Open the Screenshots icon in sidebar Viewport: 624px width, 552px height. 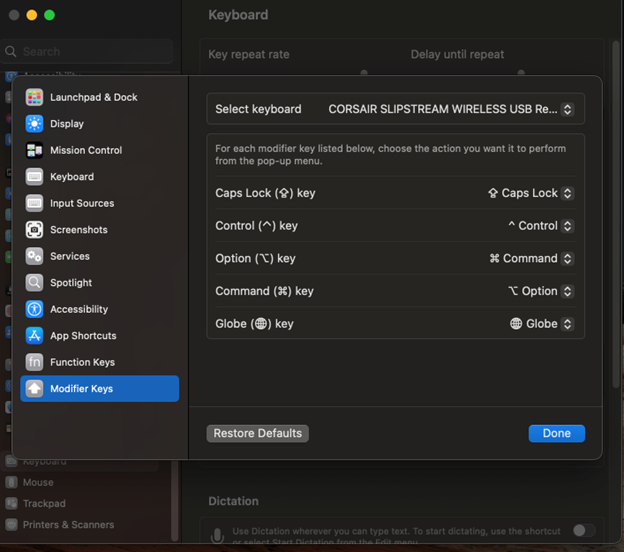pyautogui.click(x=34, y=230)
